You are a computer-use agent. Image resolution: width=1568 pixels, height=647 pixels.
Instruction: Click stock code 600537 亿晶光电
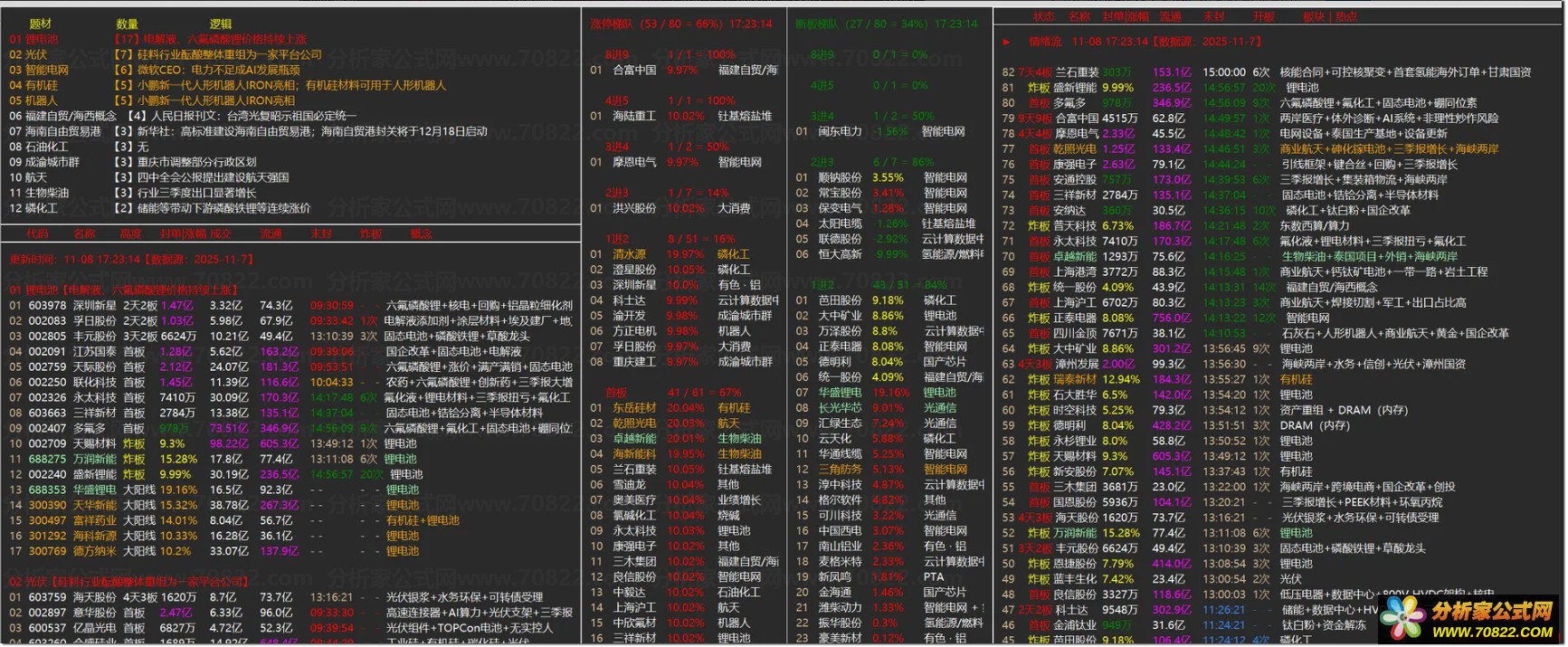click(47, 629)
